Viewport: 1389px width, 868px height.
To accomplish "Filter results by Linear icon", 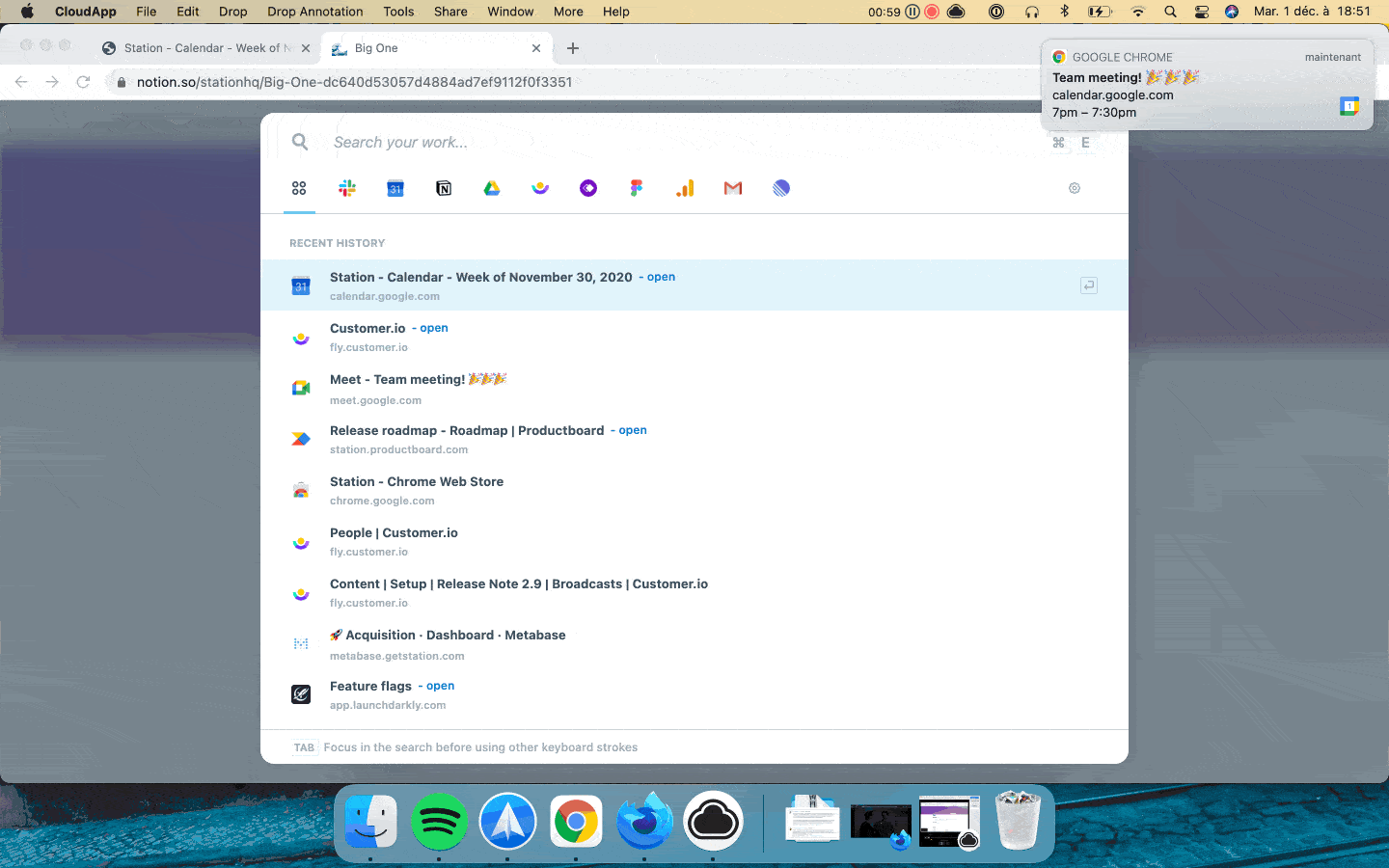I will [781, 188].
